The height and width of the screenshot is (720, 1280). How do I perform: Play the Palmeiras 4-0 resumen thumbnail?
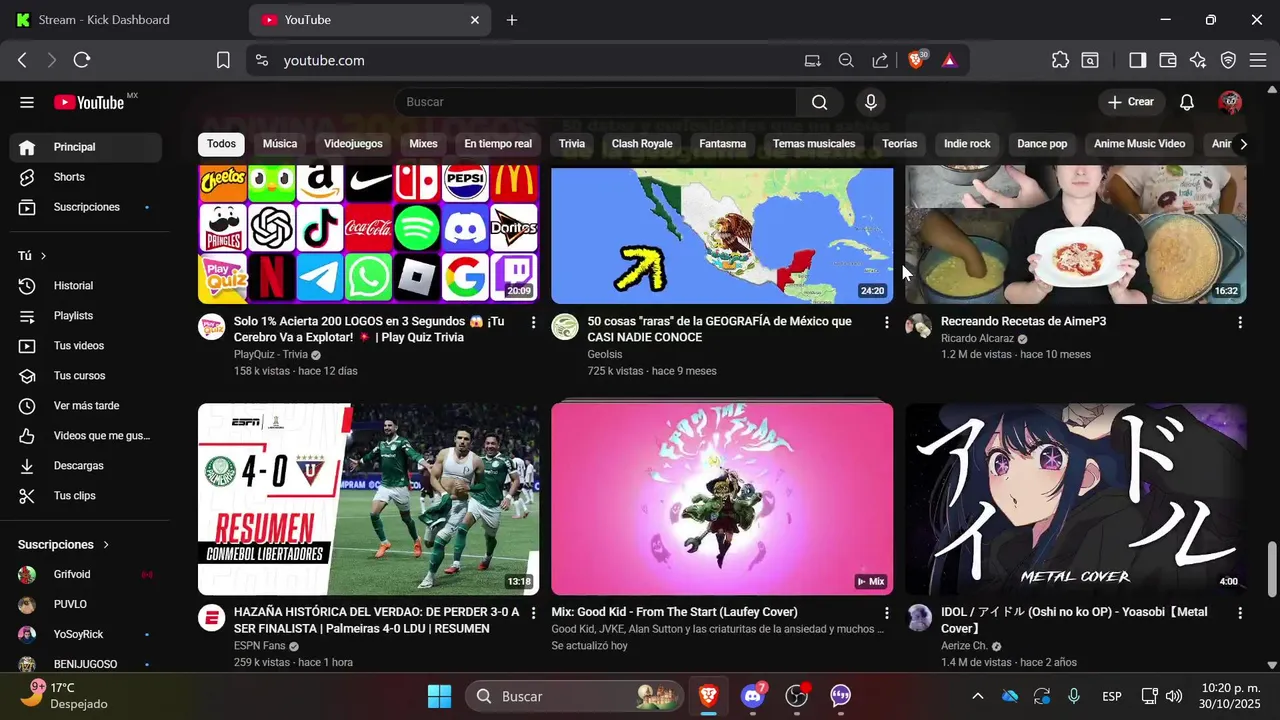(x=369, y=499)
